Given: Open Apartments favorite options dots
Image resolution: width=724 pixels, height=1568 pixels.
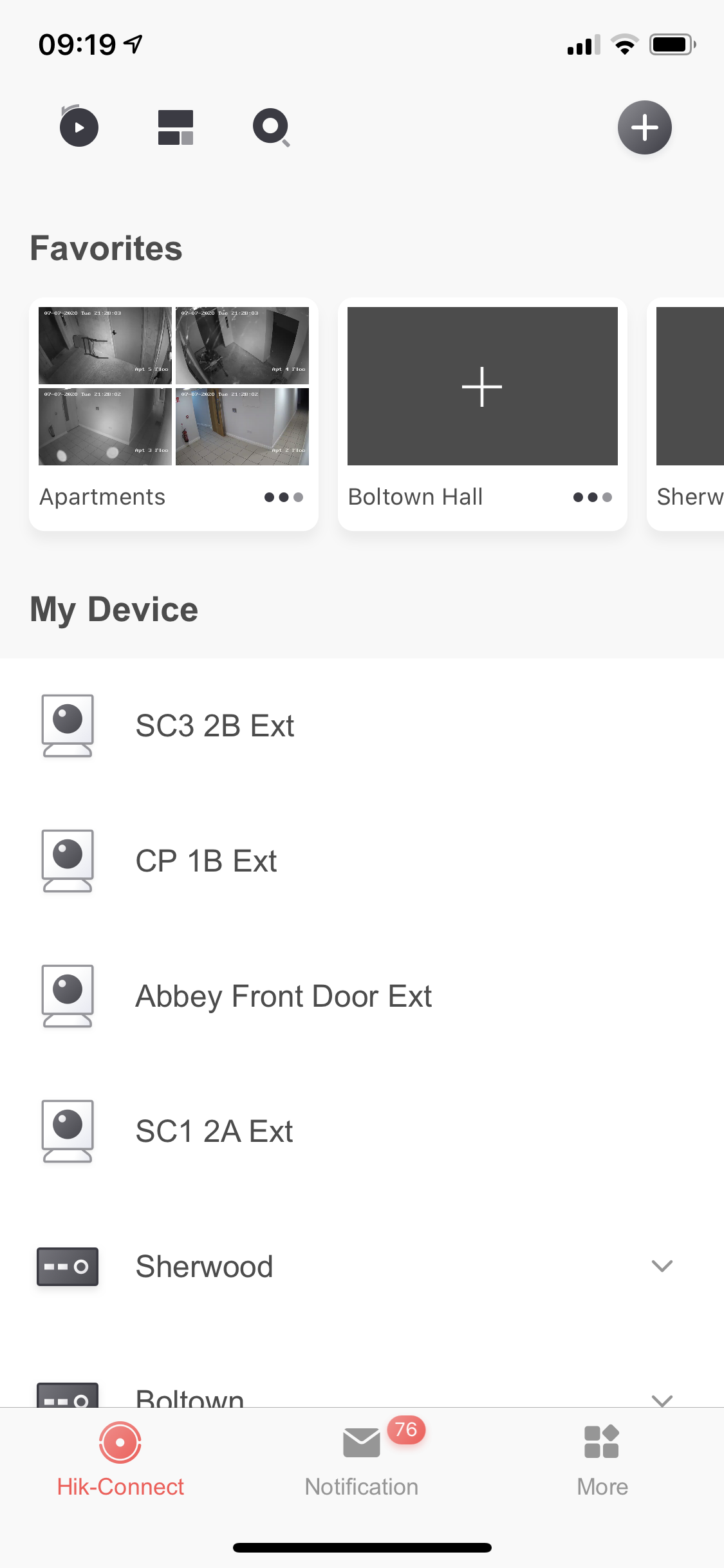Looking at the screenshot, I should (x=283, y=497).
